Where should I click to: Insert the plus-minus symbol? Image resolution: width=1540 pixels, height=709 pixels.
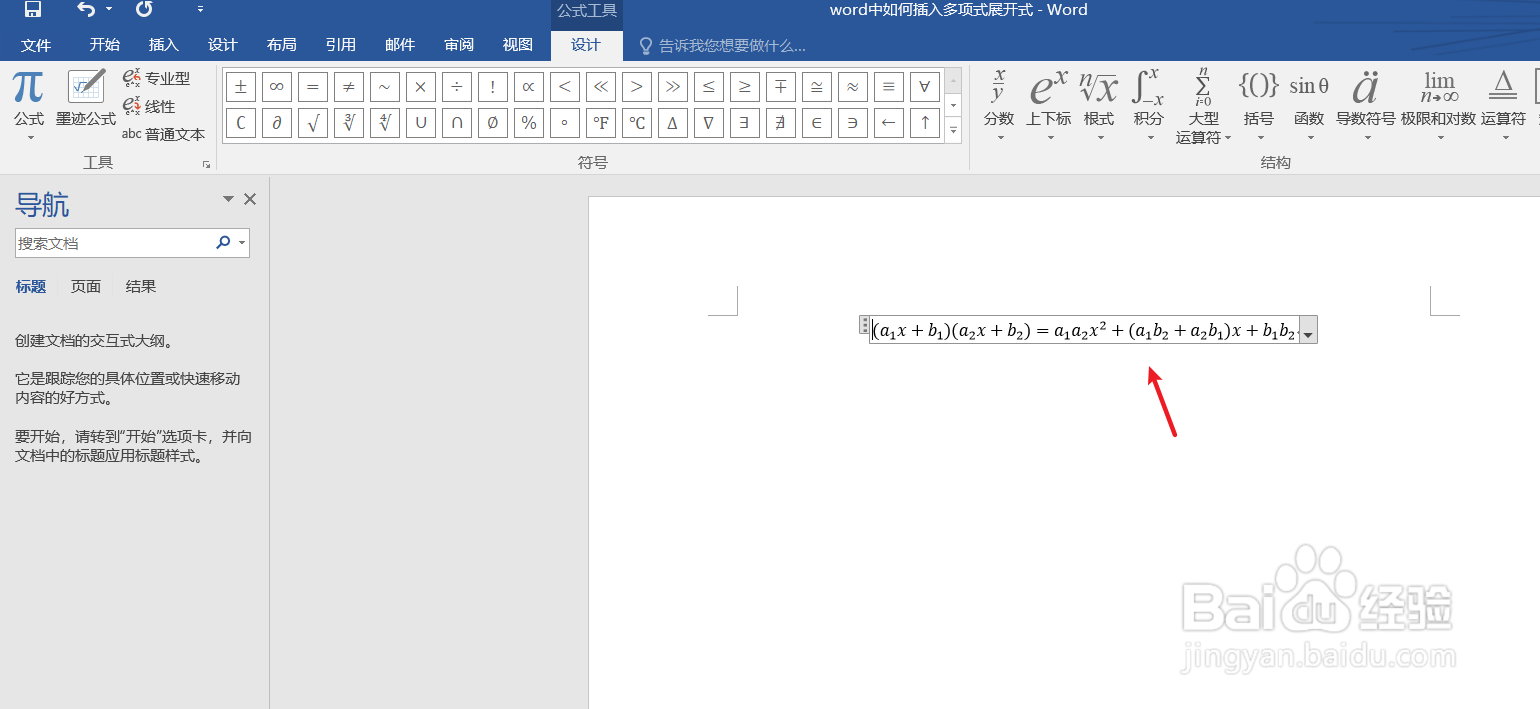[x=241, y=87]
